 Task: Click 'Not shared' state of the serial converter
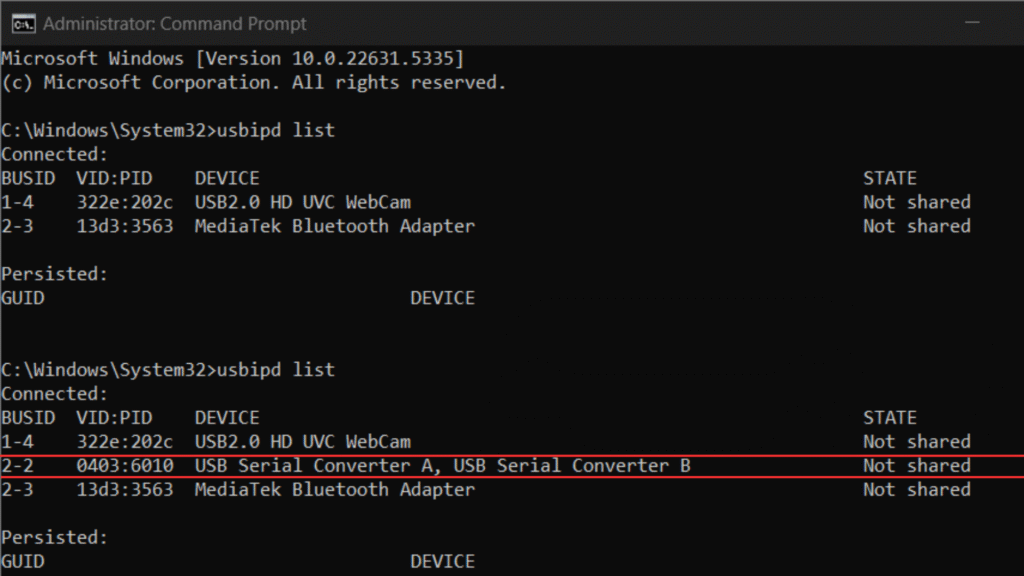[x=917, y=466]
